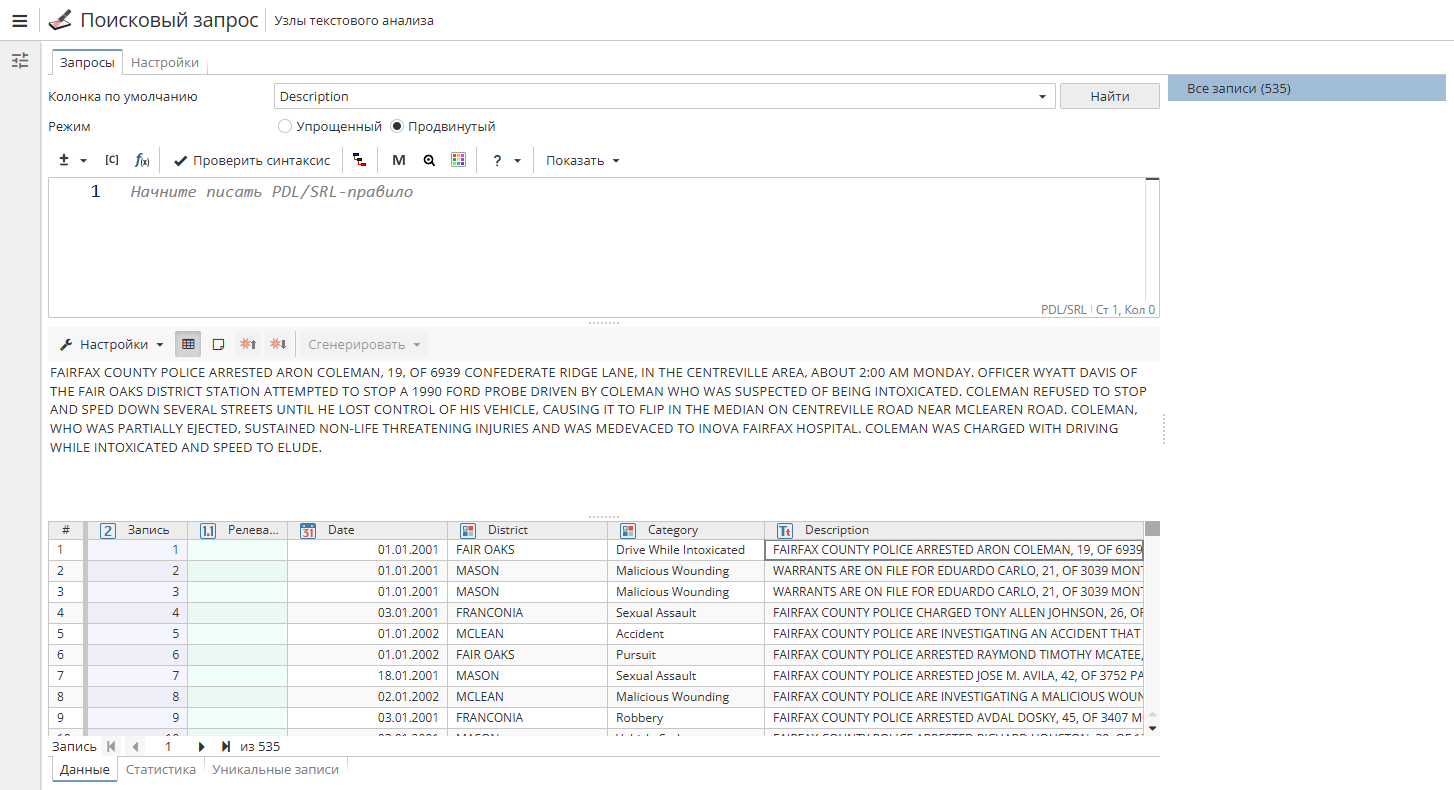Image resolution: width=1454 pixels, height=790 pixels.
Task: Select the FRANCONIA cell in row 4
Action: pos(528,612)
